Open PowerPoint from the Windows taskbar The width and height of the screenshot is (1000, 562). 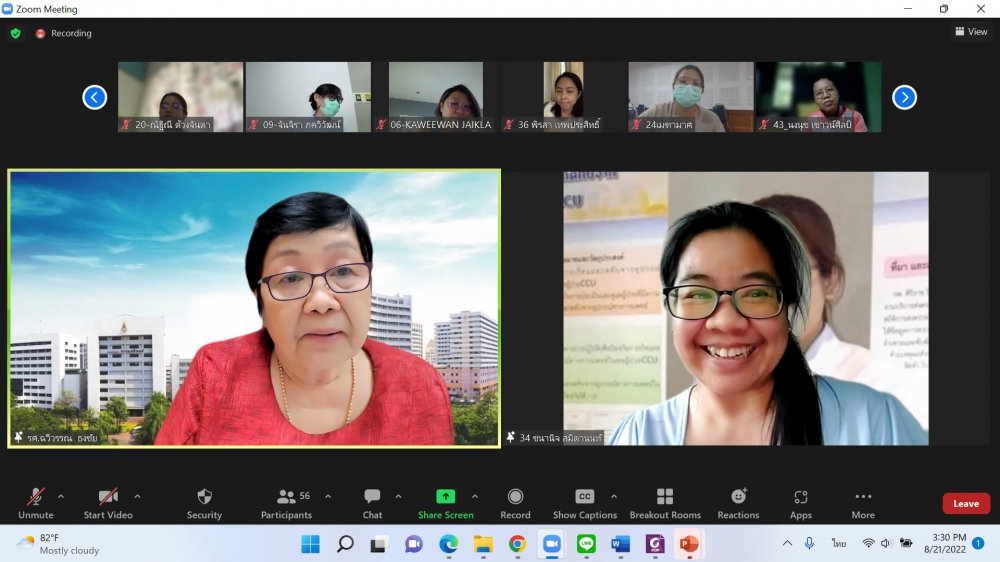[x=689, y=544]
